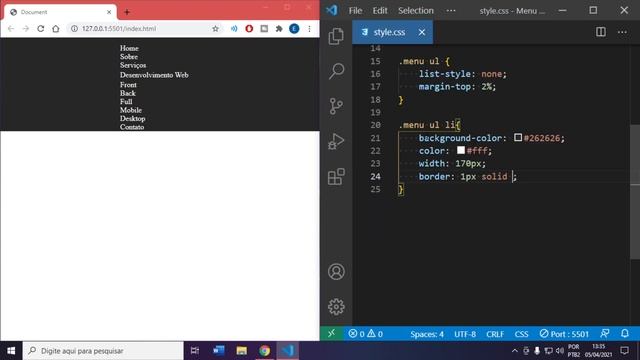Image resolution: width=640 pixels, height=360 pixels.
Task: Switch to Chrome from the taskbar
Action: 264,351
